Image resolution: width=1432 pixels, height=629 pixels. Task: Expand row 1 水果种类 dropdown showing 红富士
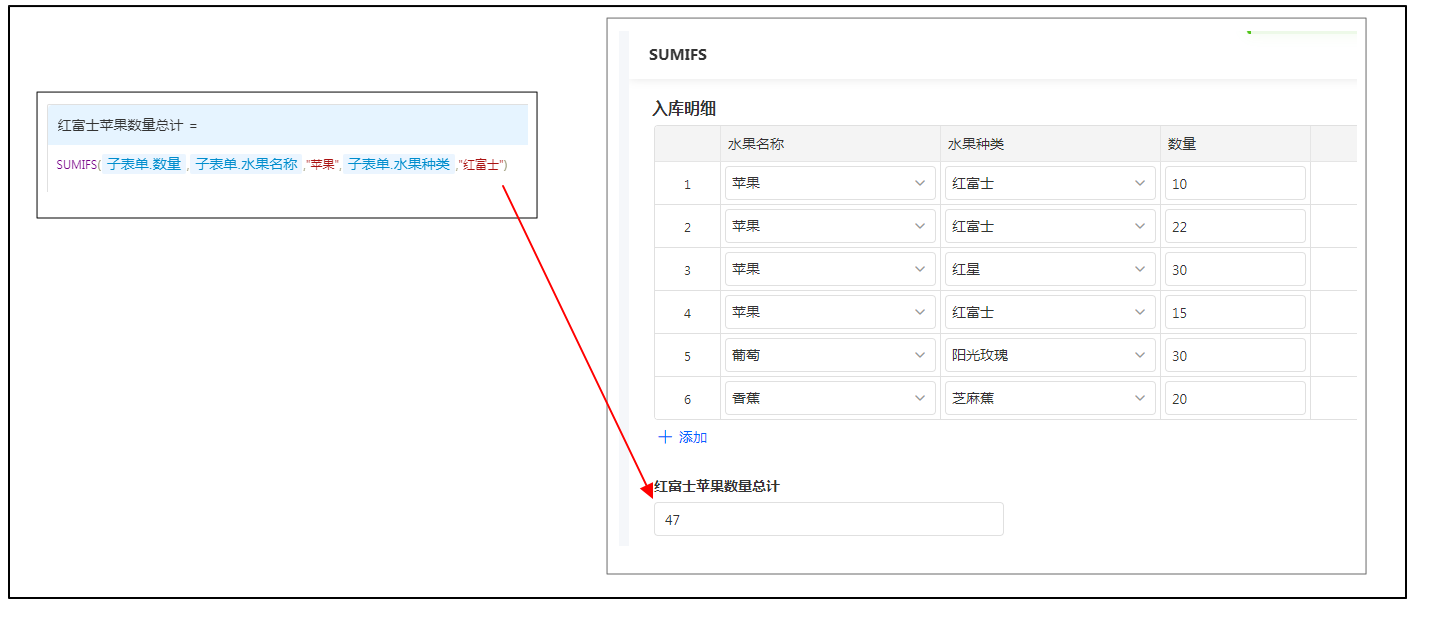click(1140, 184)
